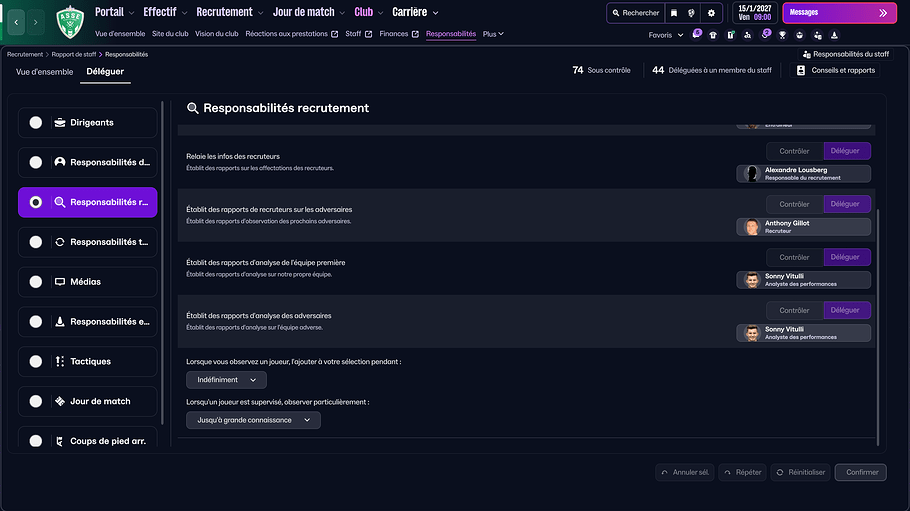Open the Recrutement main menu
910x511 pixels.
229,13
